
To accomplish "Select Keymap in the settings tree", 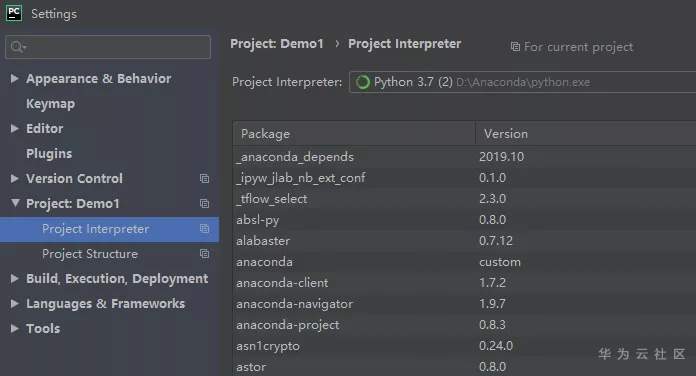I will pos(50,104).
